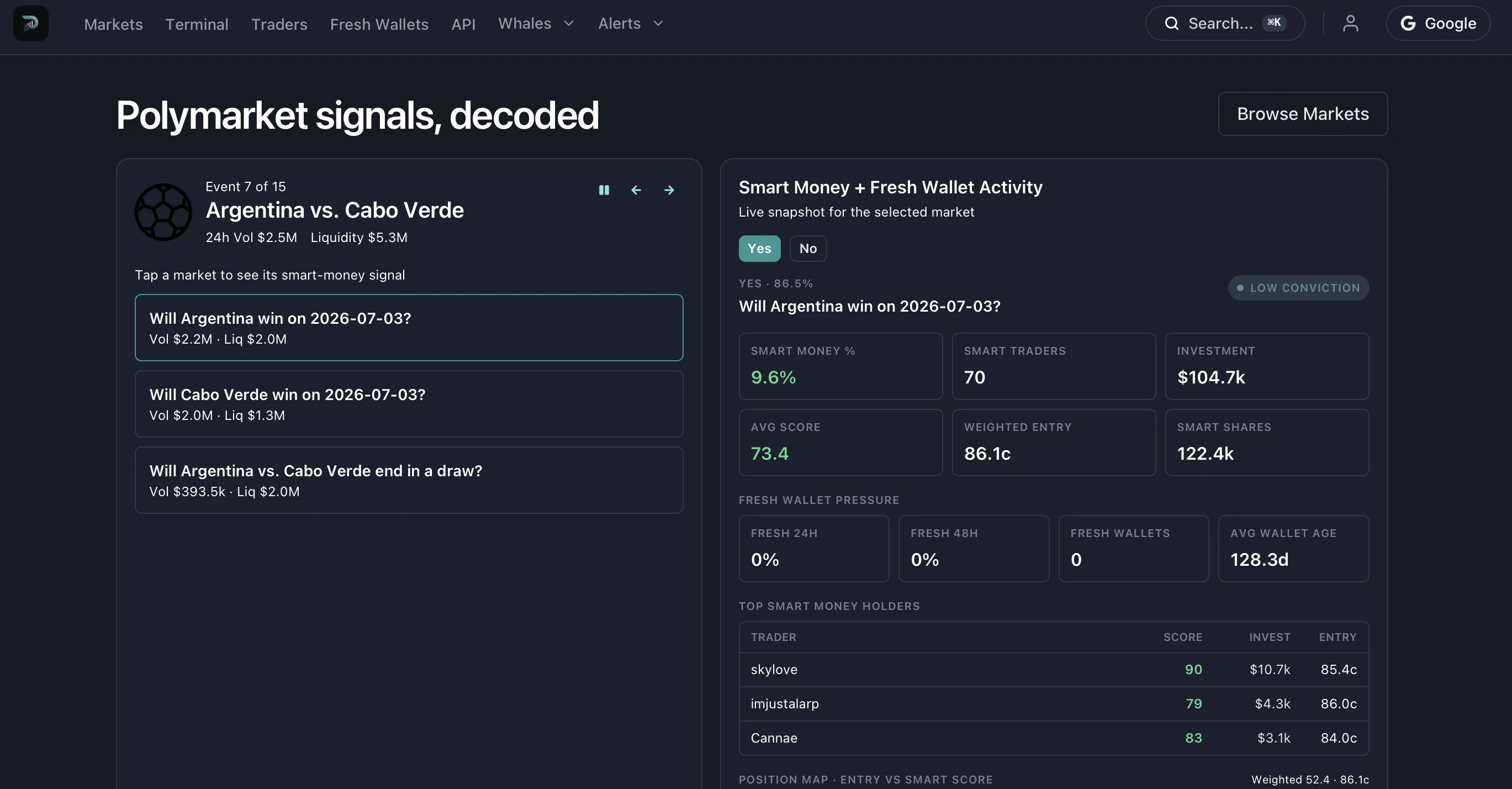
Task: Go to next event arrow
Action: [669, 190]
